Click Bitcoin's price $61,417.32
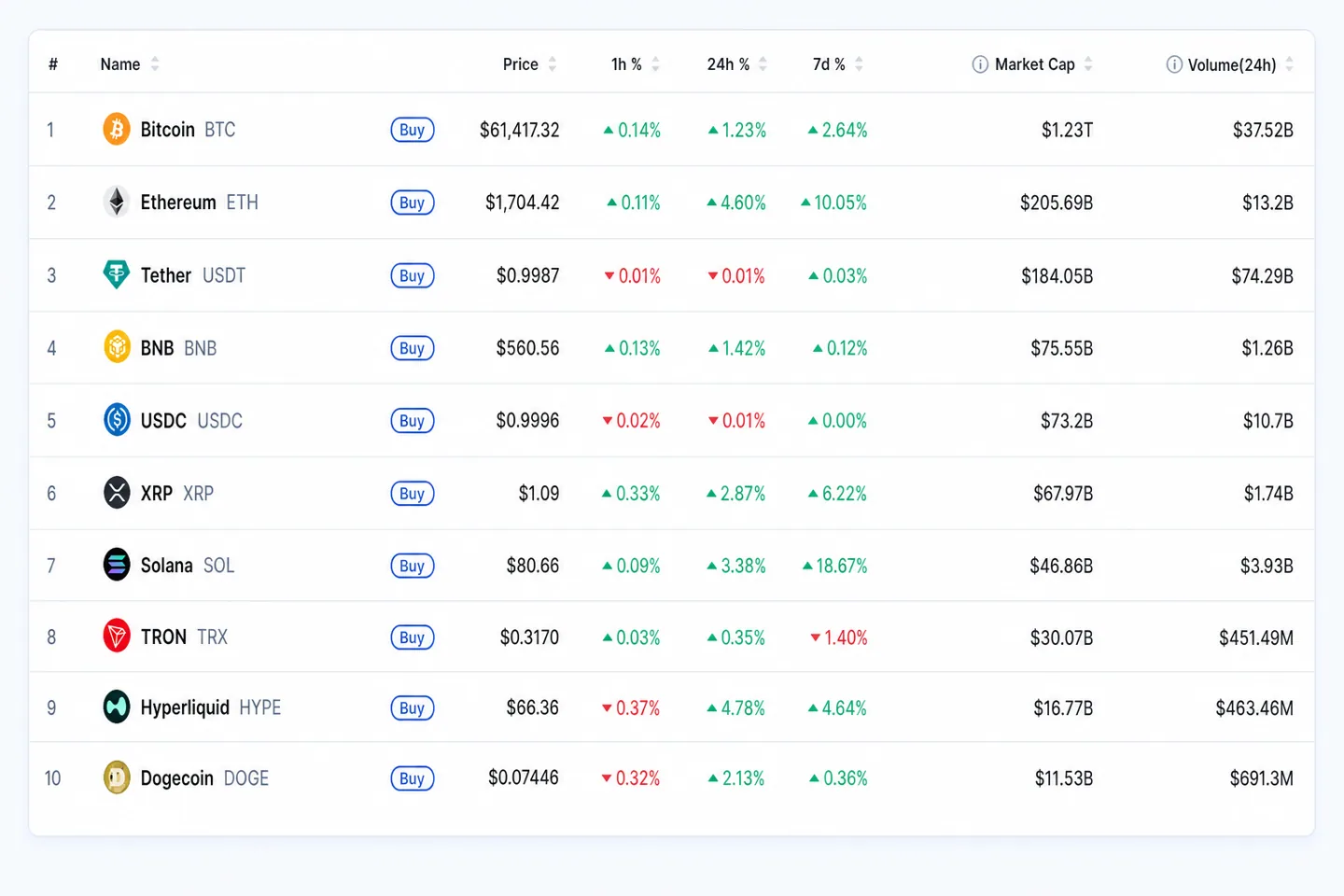 click(x=520, y=130)
